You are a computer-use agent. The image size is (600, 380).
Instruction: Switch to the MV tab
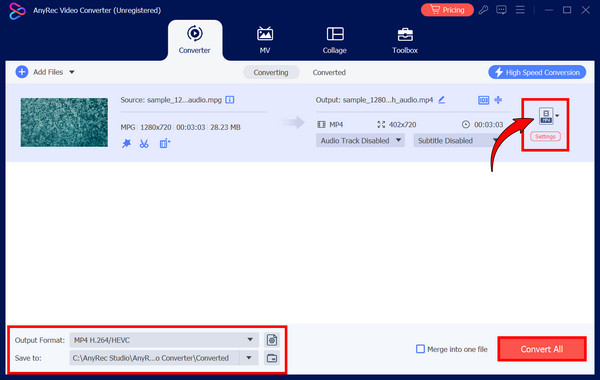click(265, 40)
